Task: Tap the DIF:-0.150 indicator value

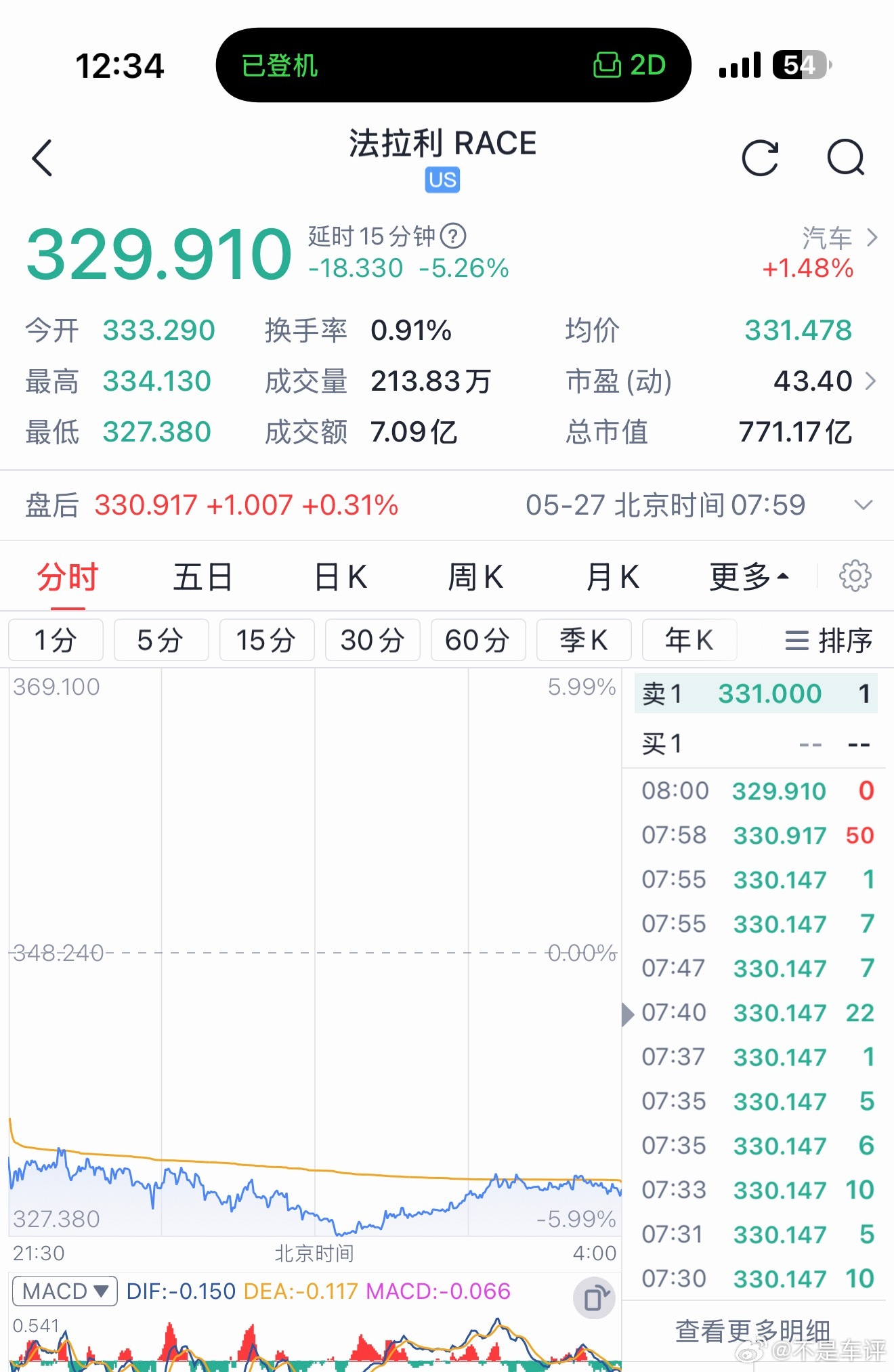Action: click(x=181, y=1291)
